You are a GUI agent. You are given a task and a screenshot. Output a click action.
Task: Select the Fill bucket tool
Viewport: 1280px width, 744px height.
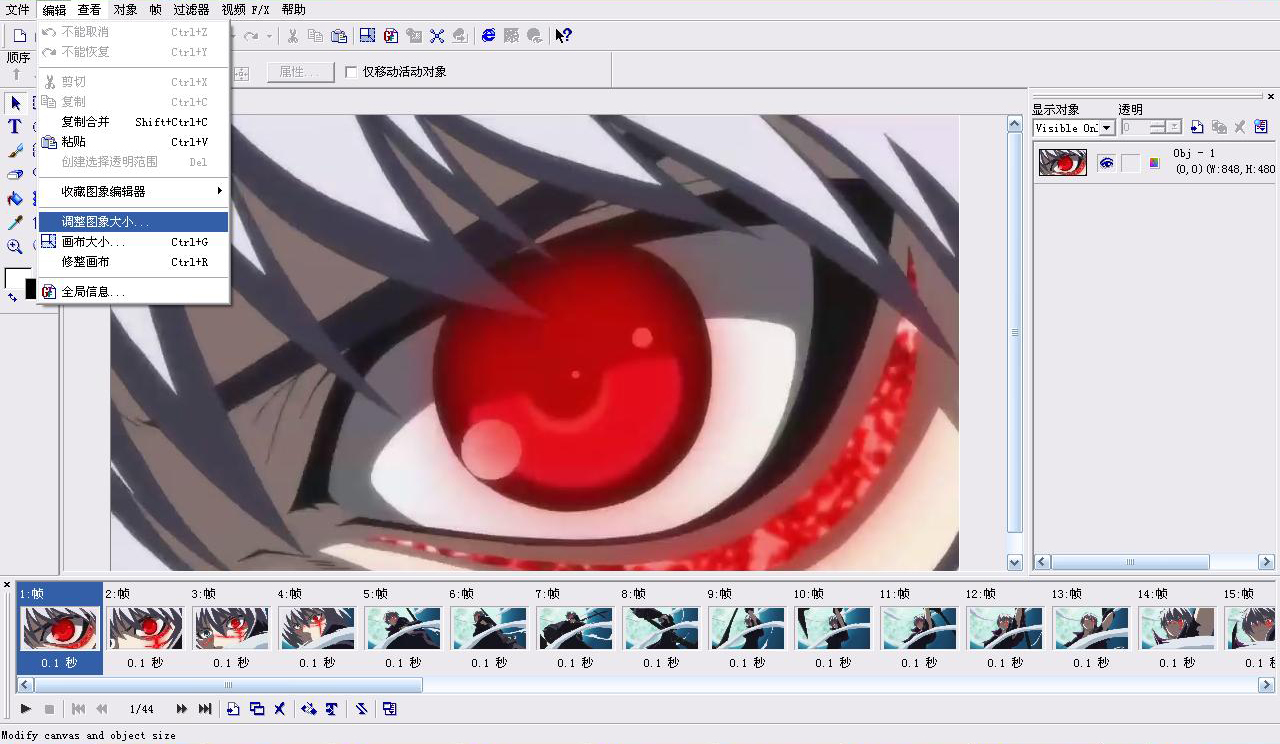coord(15,198)
